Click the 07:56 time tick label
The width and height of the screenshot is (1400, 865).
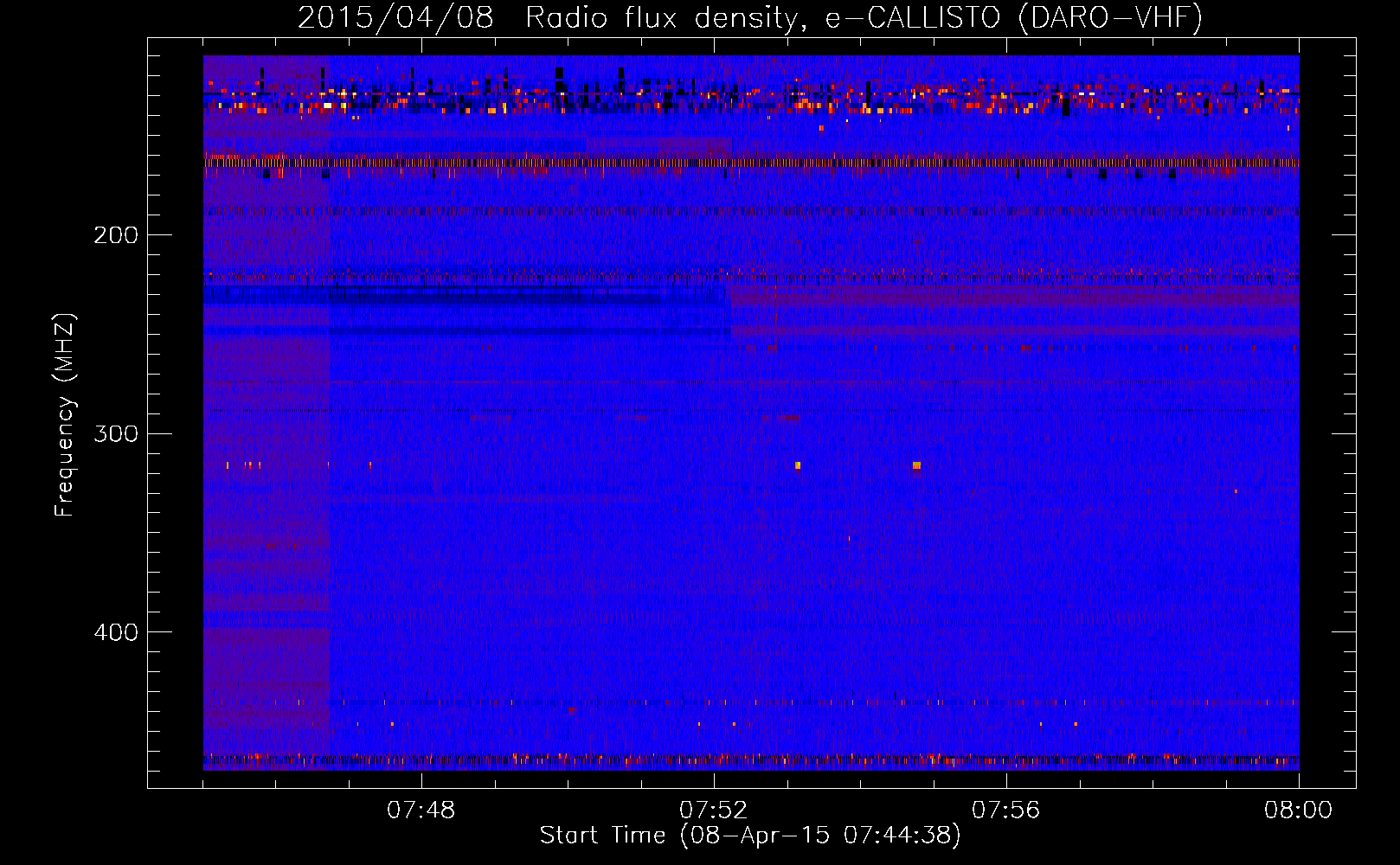1006,811
